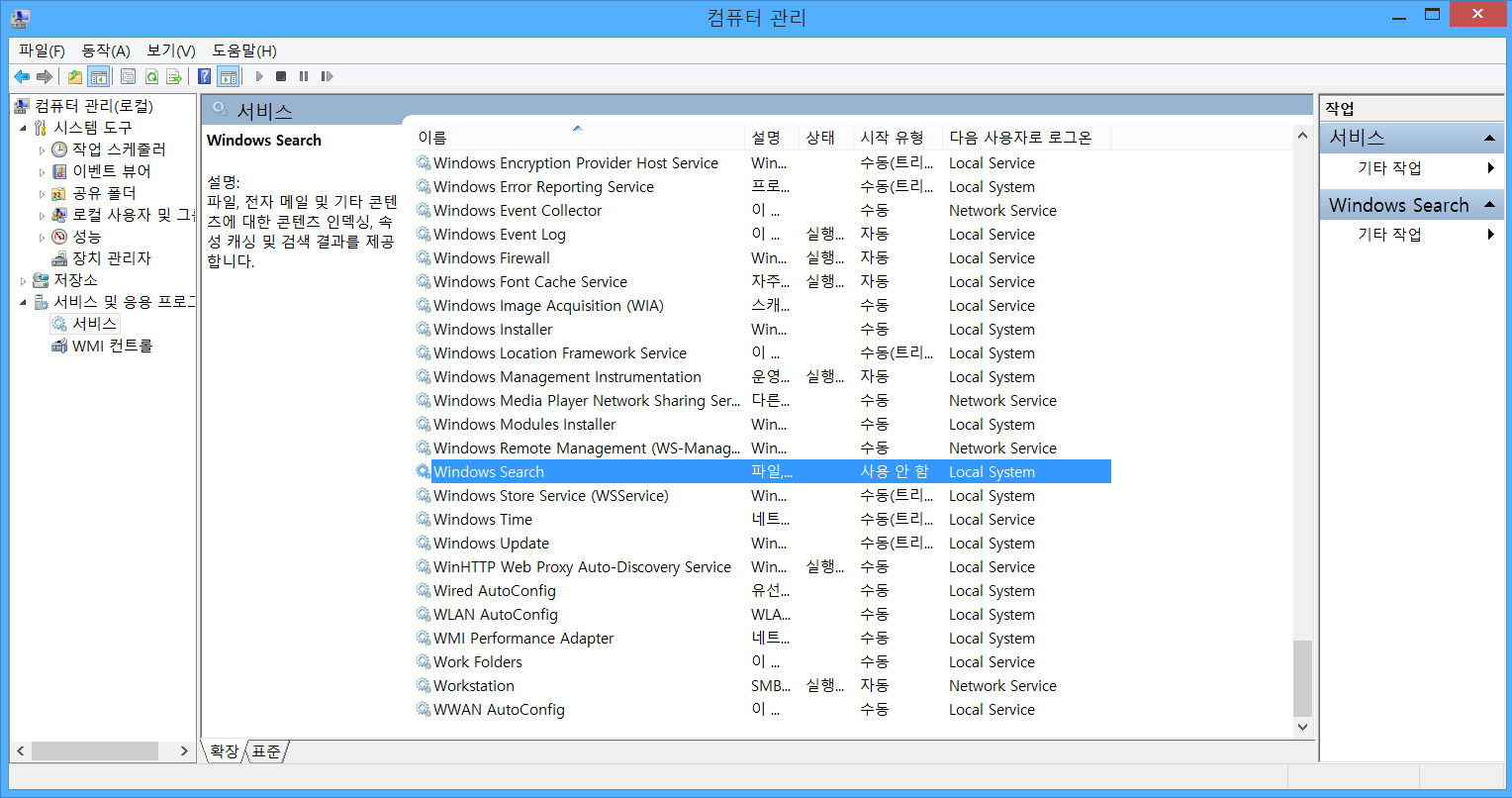Screen dimensions: 1512x798
Task: Sort by the 이름 column header
Action: pyautogui.click(x=578, y=138)
